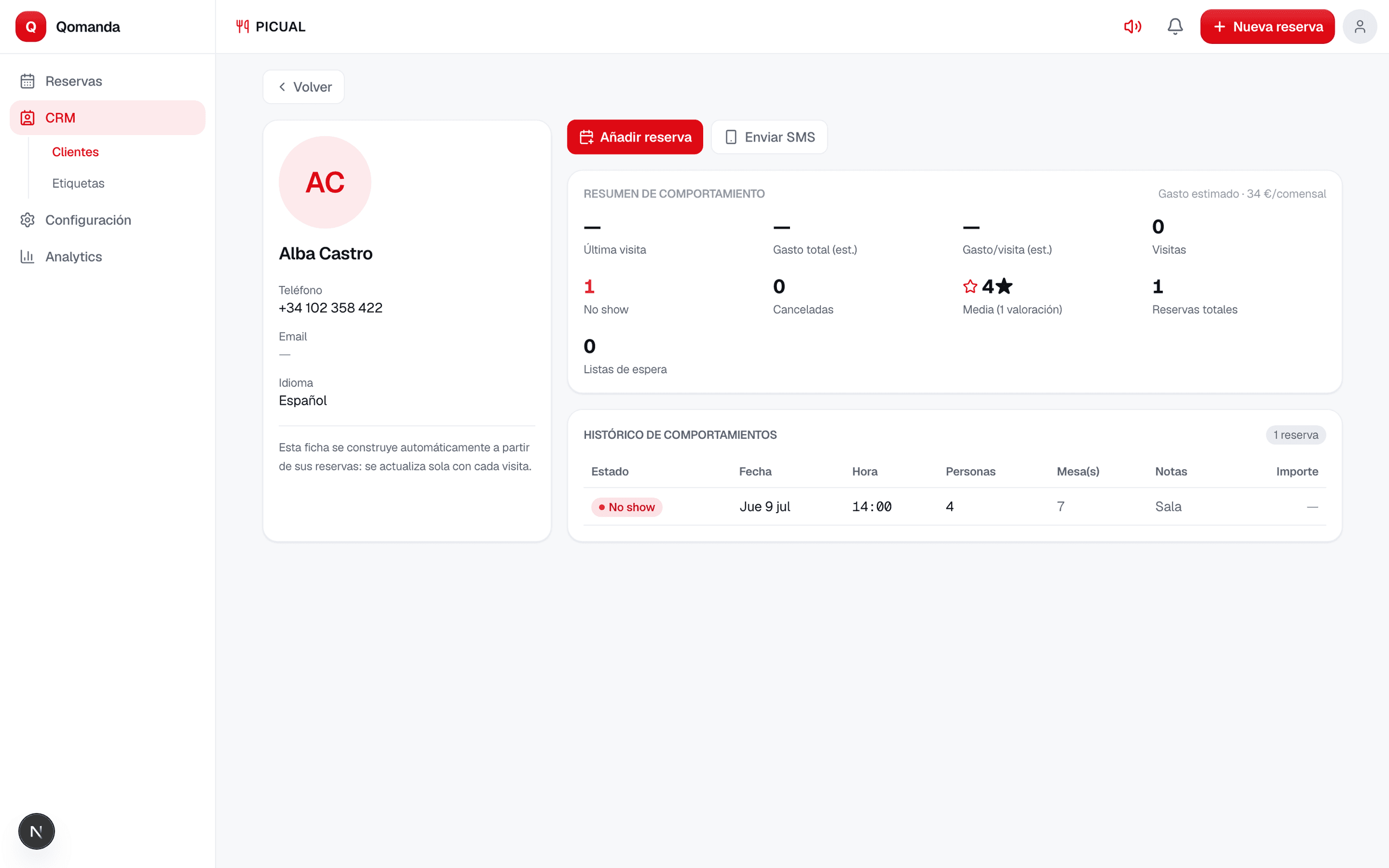The image size is (1389, 868).
Task: Open the user profile avatar menu
Action: click(1360, 27)
